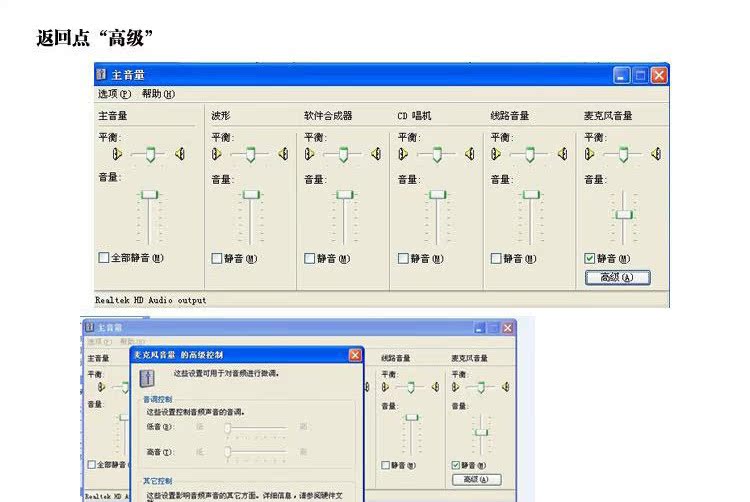Mute the 波形 channel with its 静音 checkbox
This screenshot has width=750, height=502.
pyautogui.click(x=217, y=258)
